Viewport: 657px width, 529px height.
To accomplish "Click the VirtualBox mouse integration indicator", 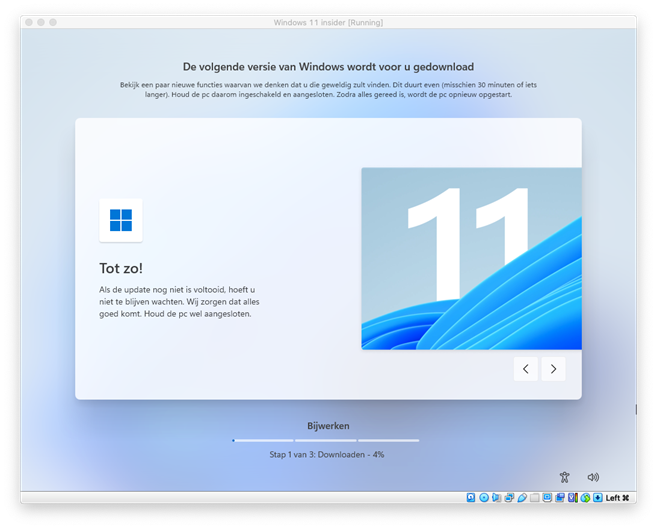I will 585,498.
